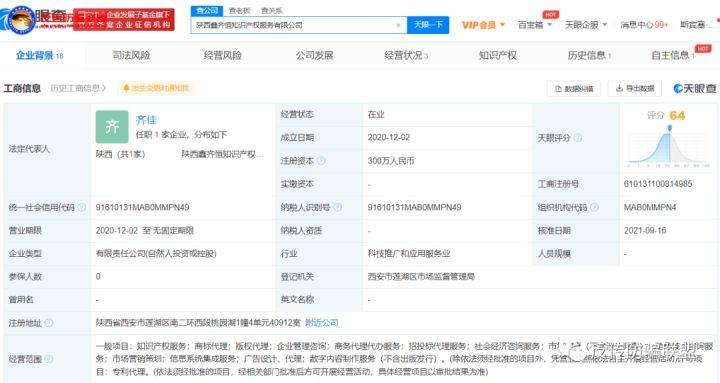
Task: Click the help icon beside 注册地址
Action: (x=49, y=323)
